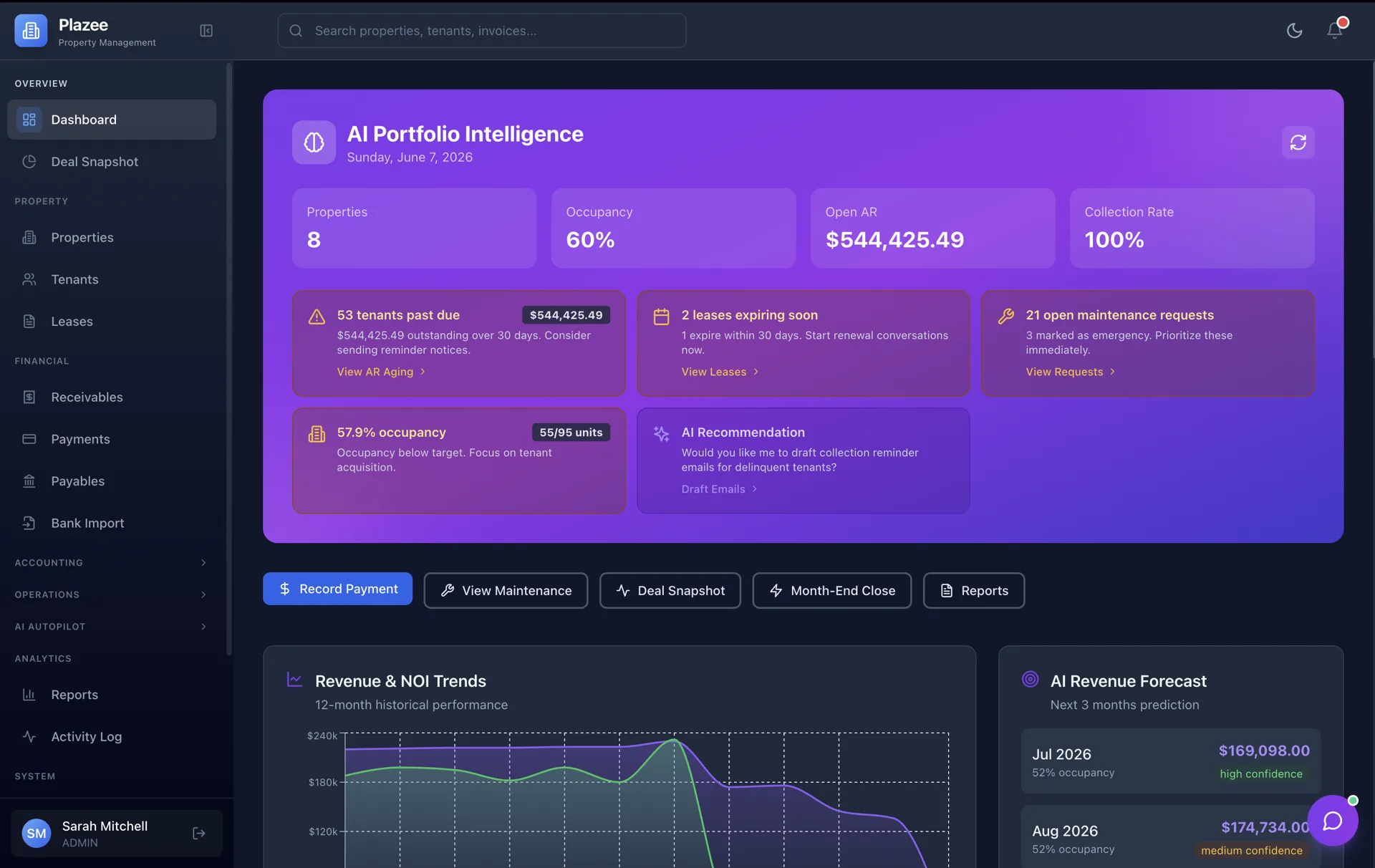Screen dimensions: 1375x868
Task: Click the sparkle icon on AI Recommendation
Action: click(x=661, y=433)
